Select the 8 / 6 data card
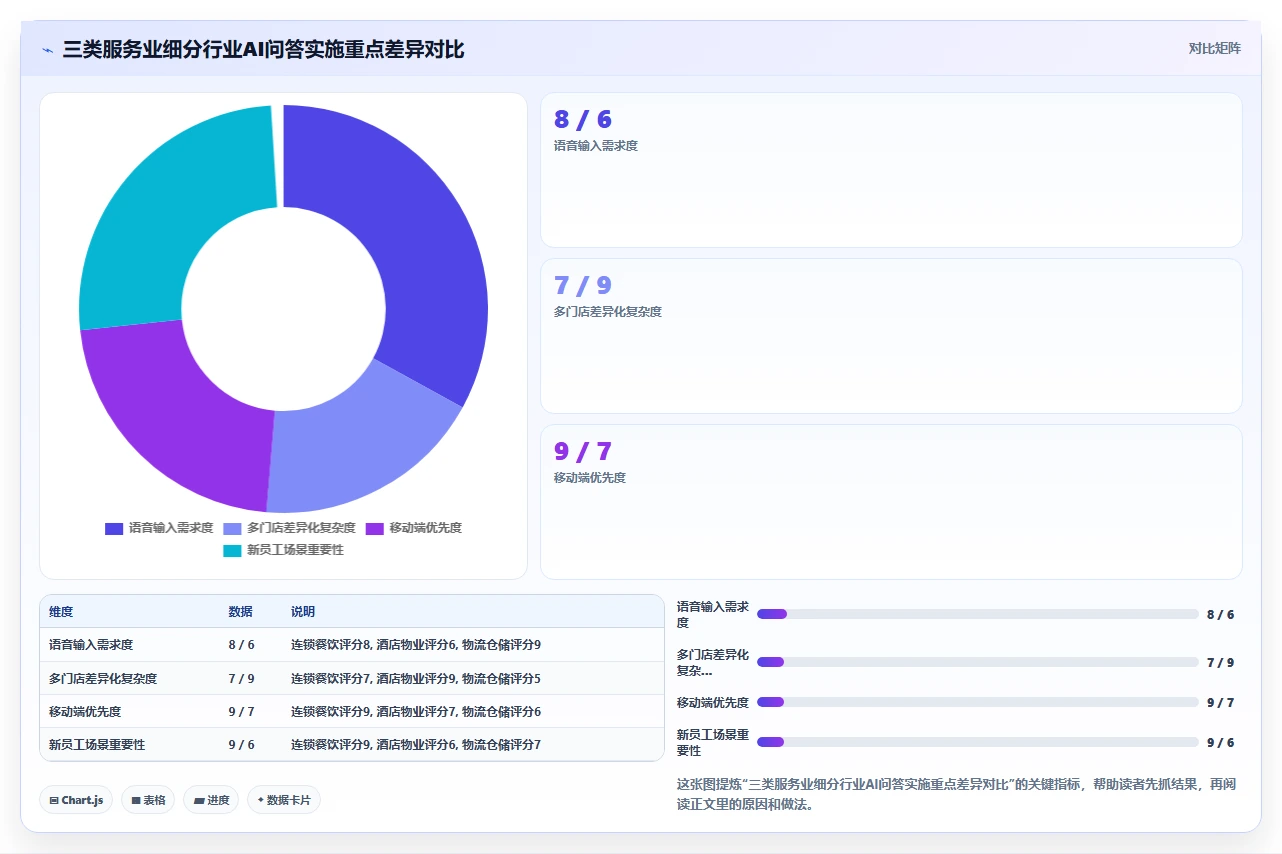Screen dimensions: 1282x854 [x=891, y=170]
